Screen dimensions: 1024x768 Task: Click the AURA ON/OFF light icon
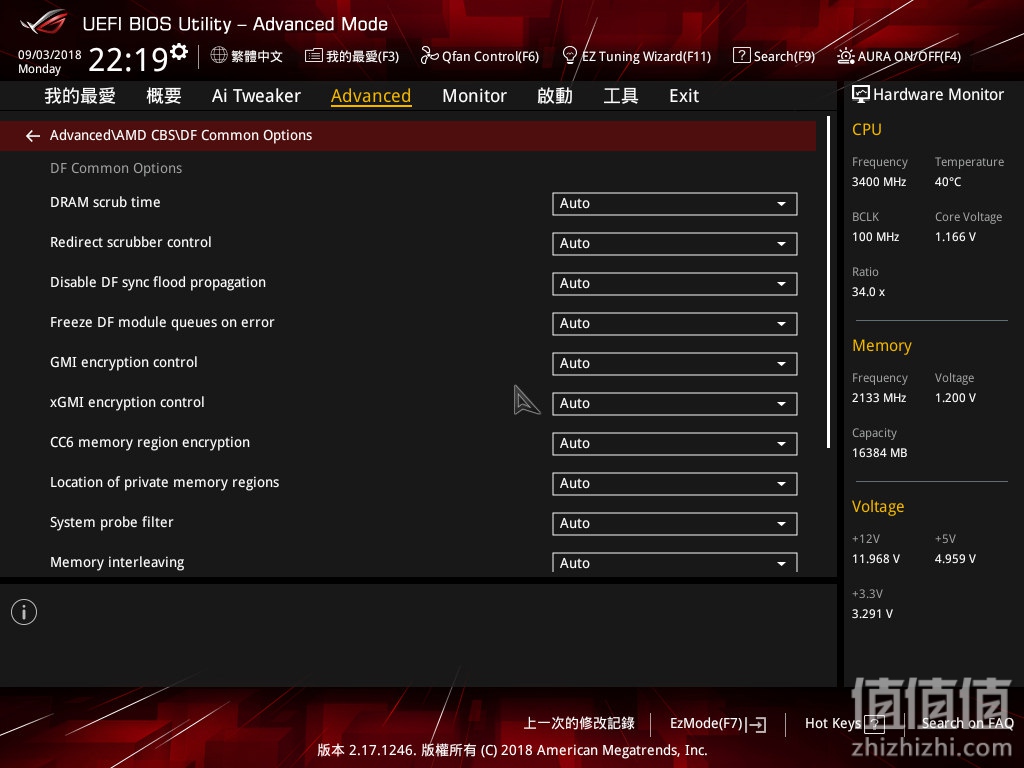click(846, 56)
